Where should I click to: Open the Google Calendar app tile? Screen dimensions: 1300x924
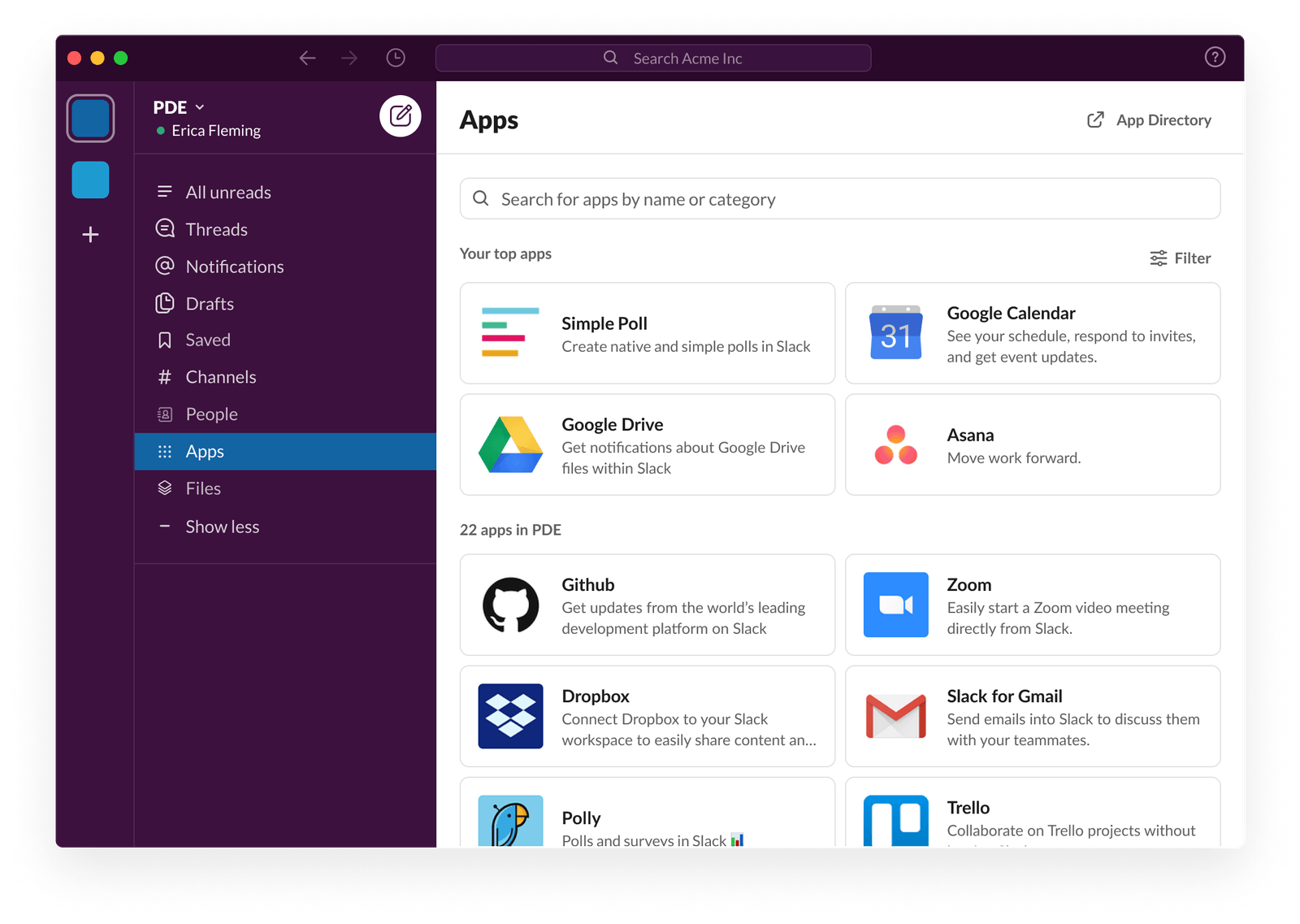coord(1032,333)
